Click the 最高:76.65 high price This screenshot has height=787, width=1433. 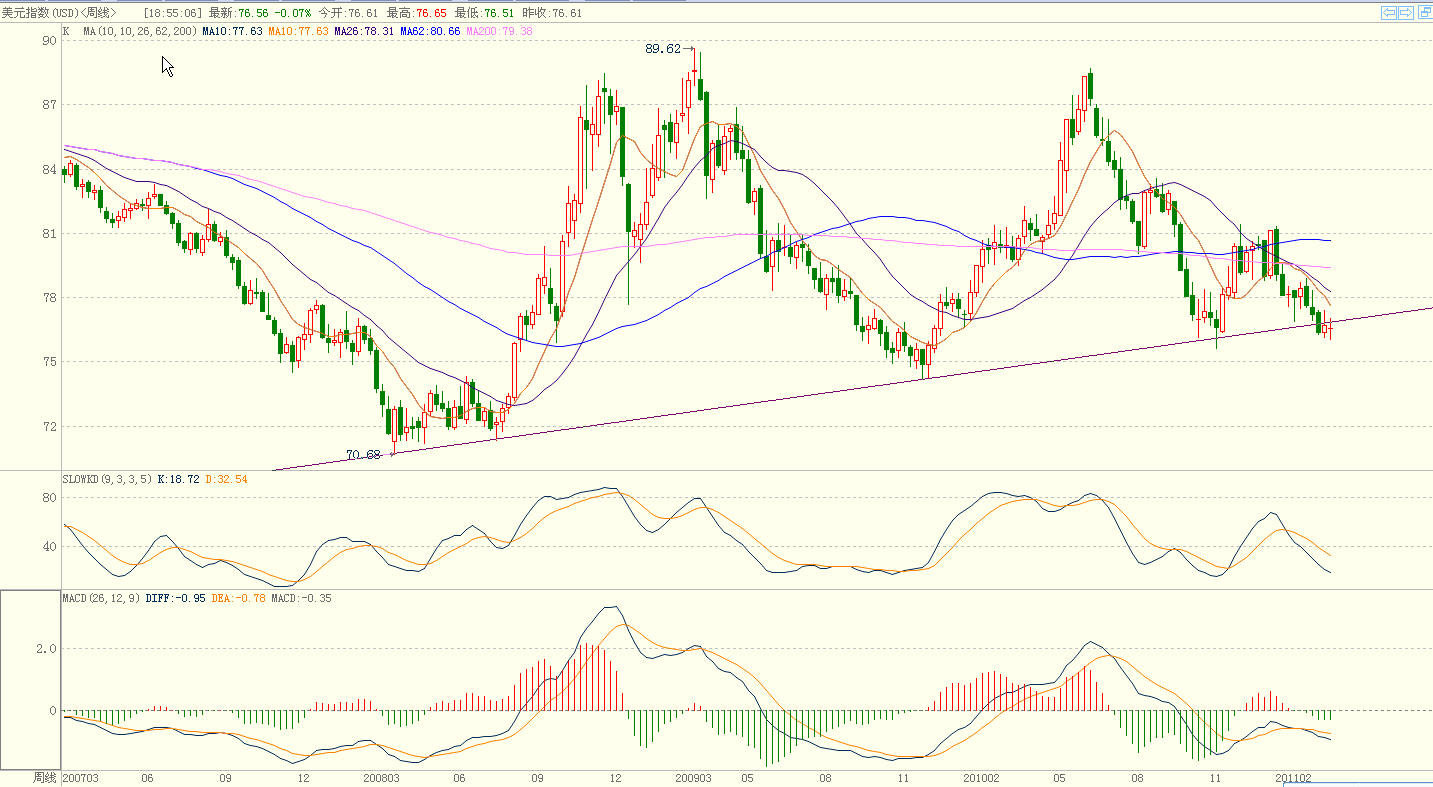click(416, 13)
